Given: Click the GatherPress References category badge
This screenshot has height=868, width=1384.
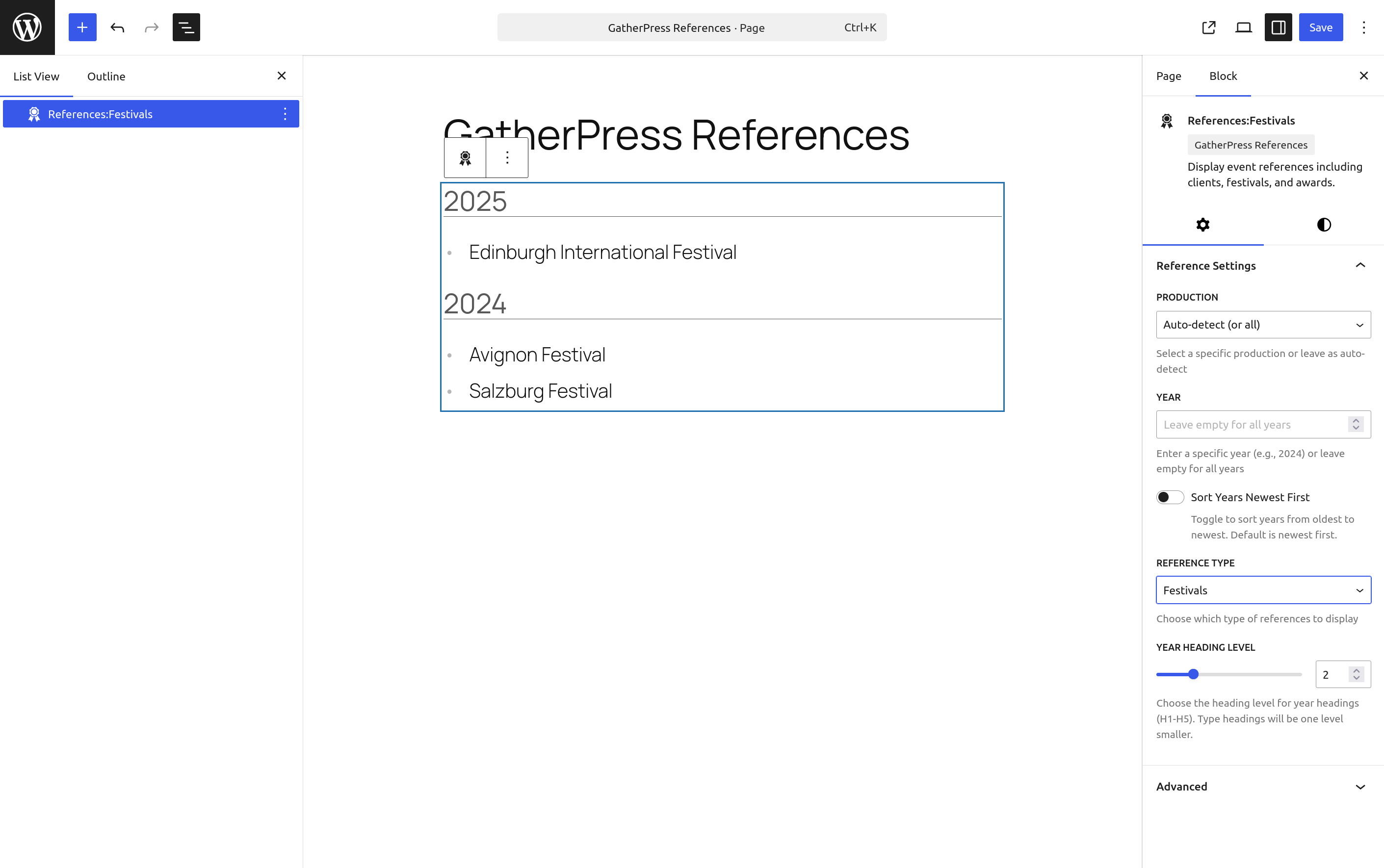Looking at the screenshot, I should (x=1251, y=145).
